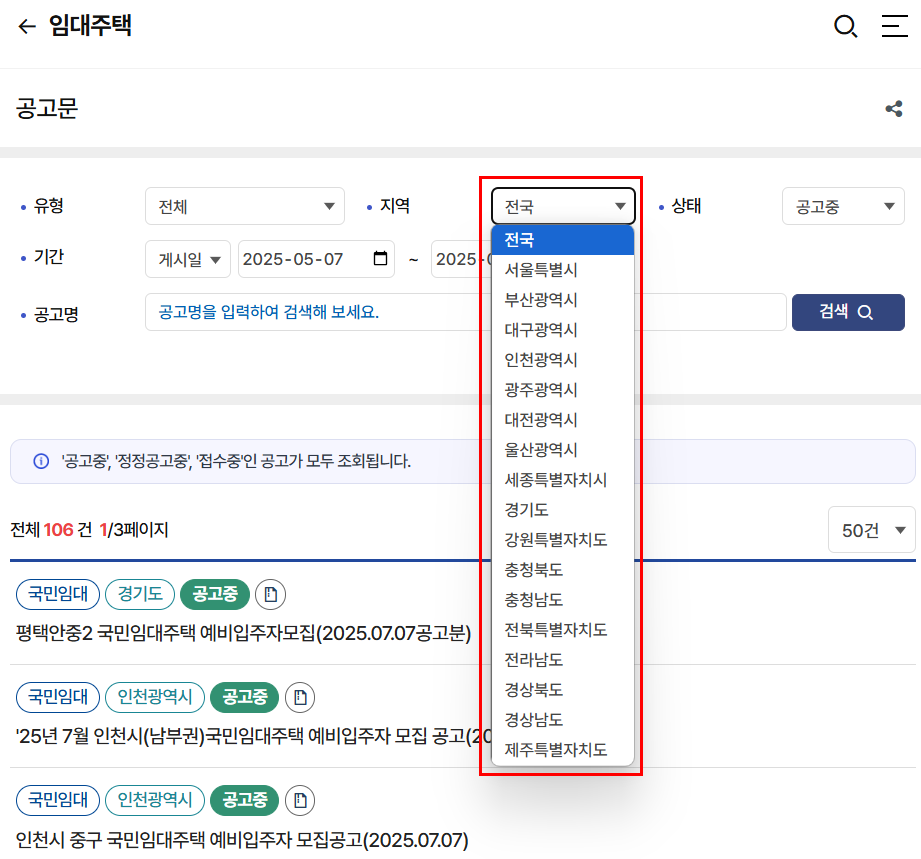
Task: Choose 충청남도 from region list
Action: click(563, 599)
